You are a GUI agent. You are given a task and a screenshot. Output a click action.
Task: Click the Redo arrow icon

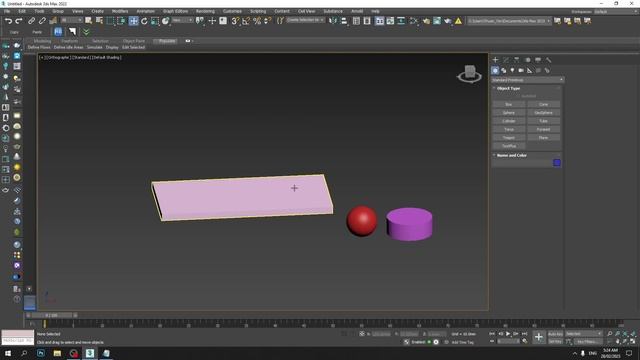click(x=19, y=21)
